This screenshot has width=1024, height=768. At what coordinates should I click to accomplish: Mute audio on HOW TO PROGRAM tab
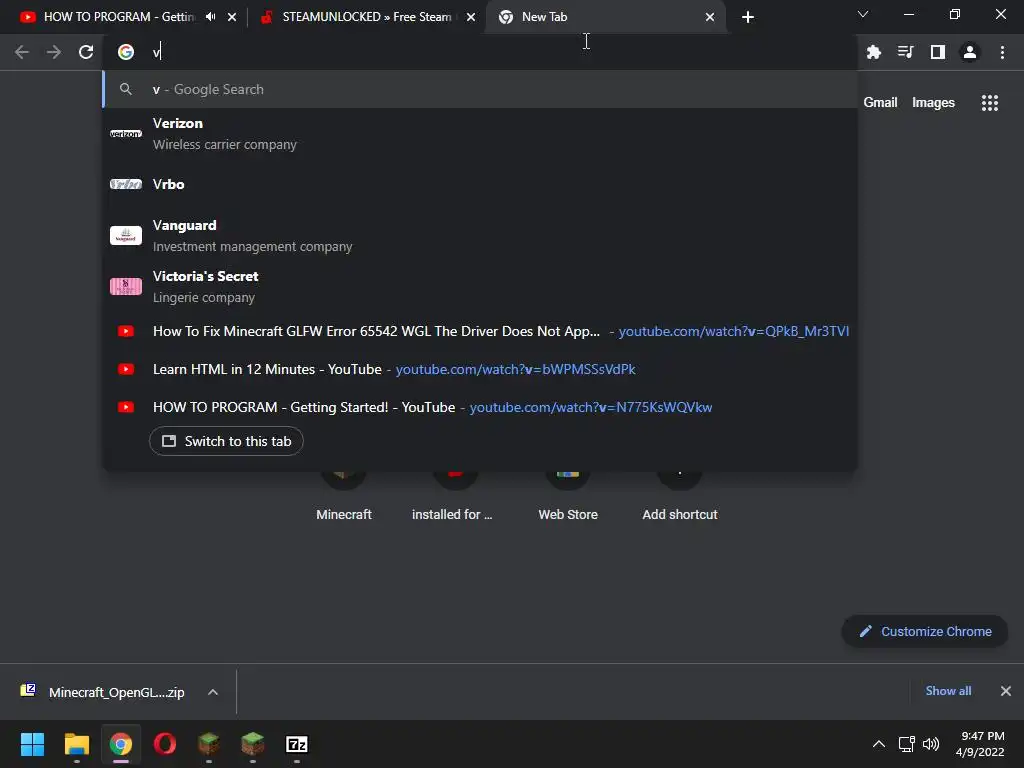click(x=210, y=17)
